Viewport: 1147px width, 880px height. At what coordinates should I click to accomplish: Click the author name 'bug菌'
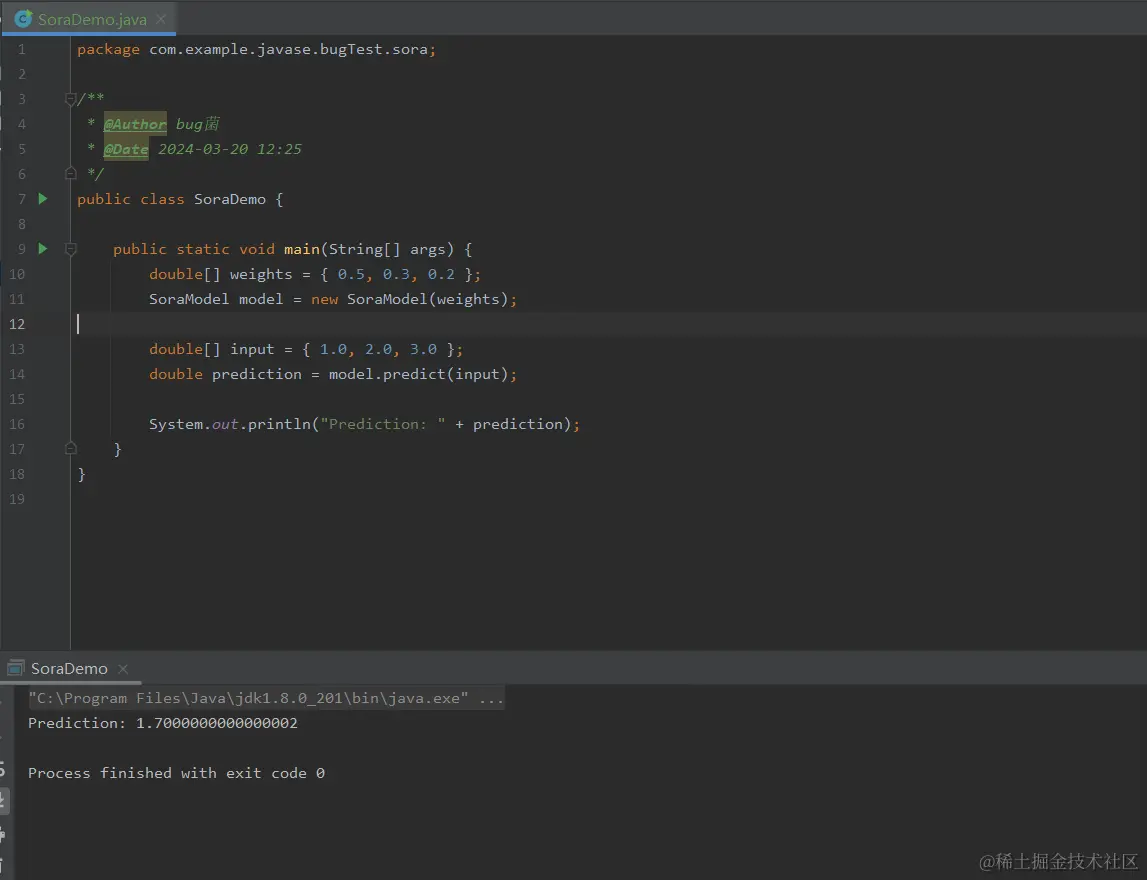[198, 124]
